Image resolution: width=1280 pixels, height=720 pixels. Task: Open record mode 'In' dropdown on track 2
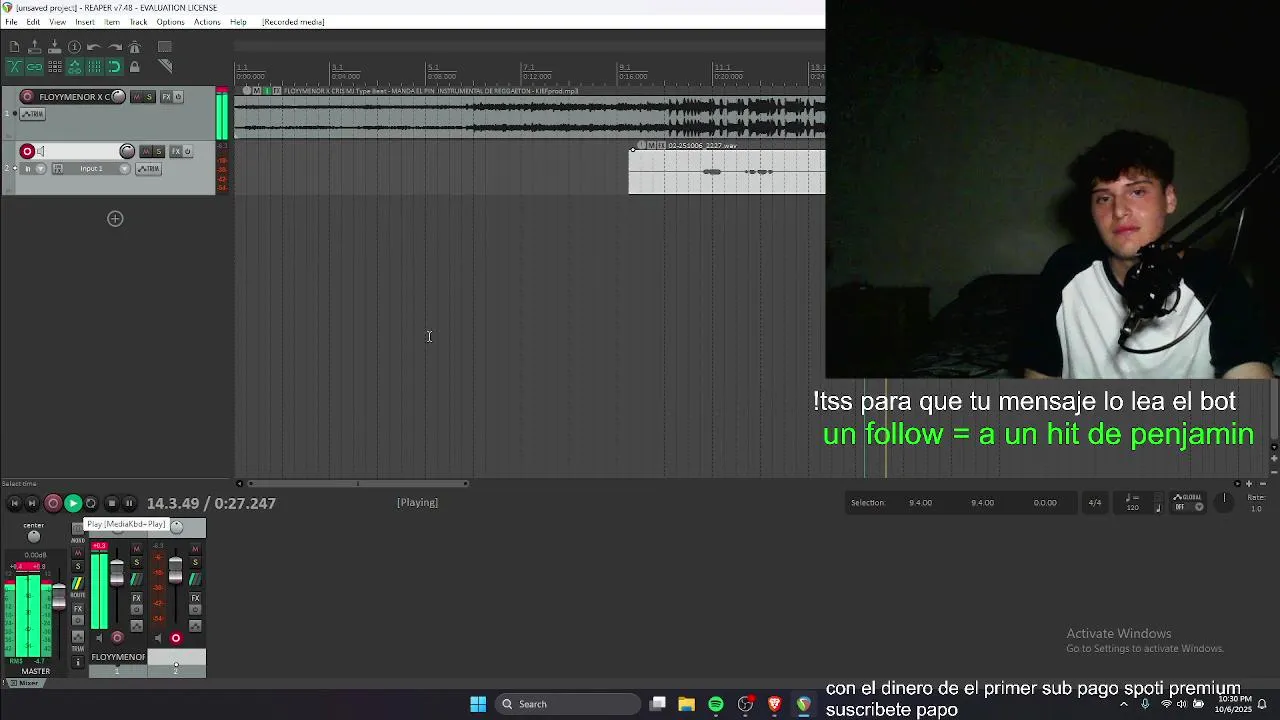(33, 168)
